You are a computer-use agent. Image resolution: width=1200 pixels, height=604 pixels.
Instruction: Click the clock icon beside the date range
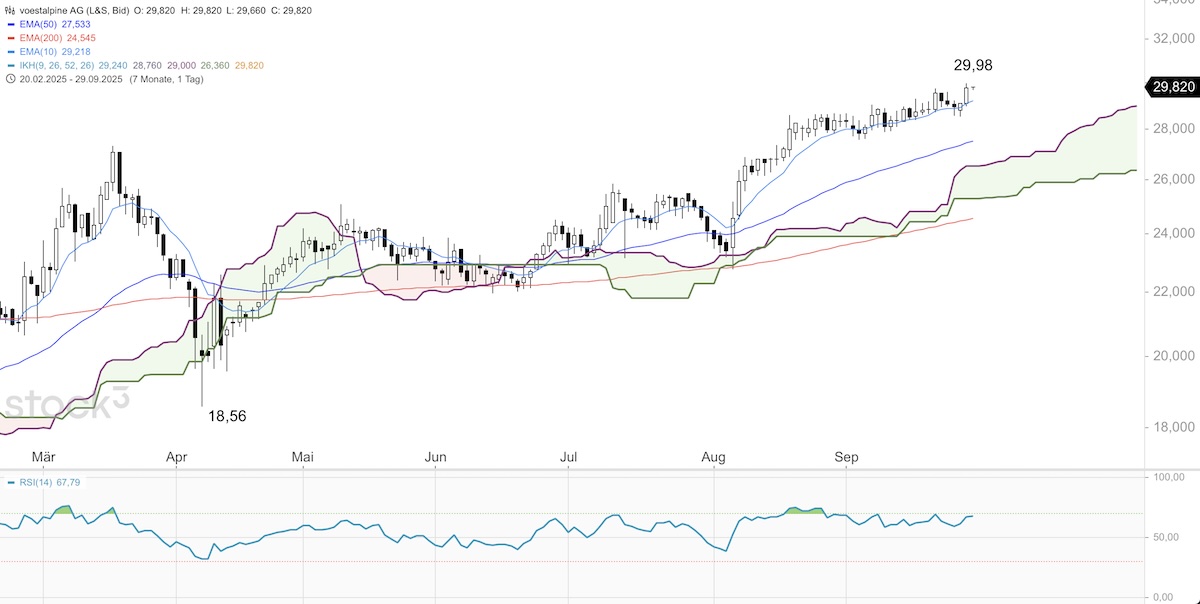(x=10, y=79)
